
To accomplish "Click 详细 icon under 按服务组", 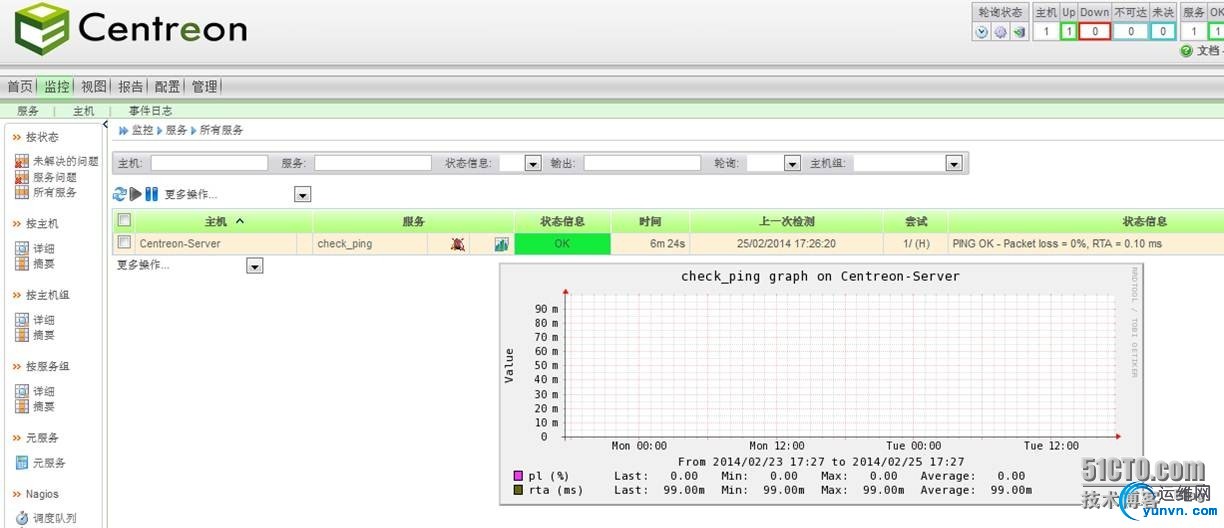I will 22,391.
